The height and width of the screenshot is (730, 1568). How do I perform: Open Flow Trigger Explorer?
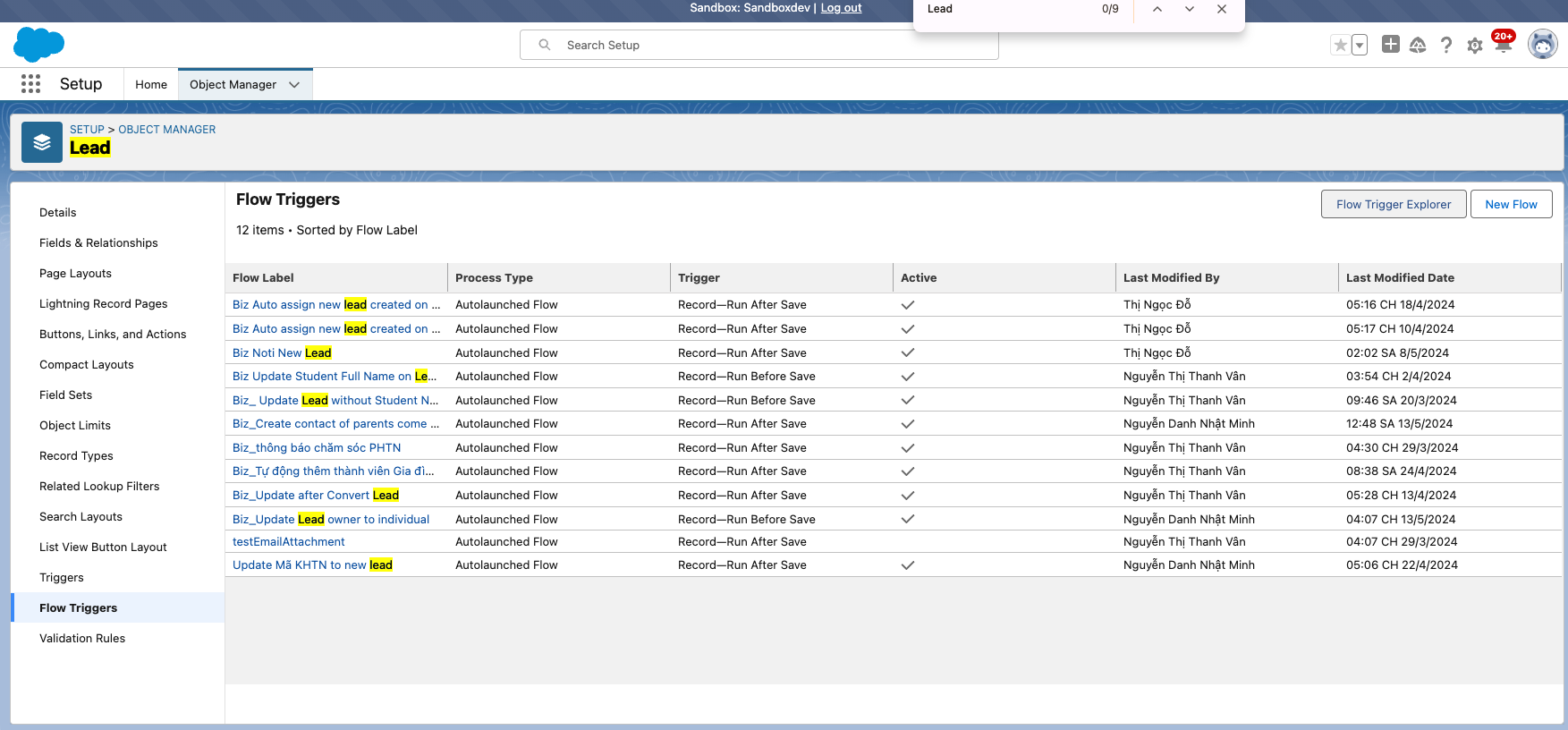tap(1393, 204)
